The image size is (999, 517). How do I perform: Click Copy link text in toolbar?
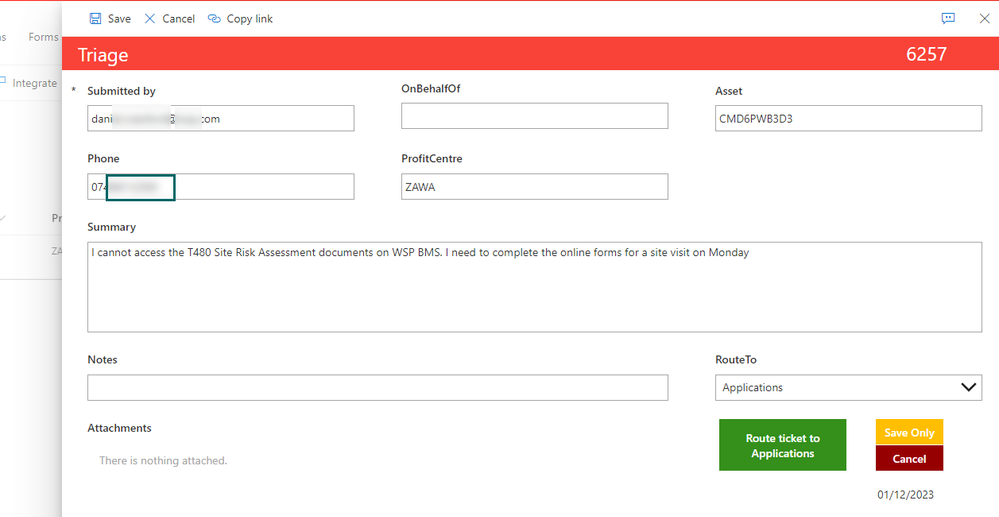(x=250, y=18)
